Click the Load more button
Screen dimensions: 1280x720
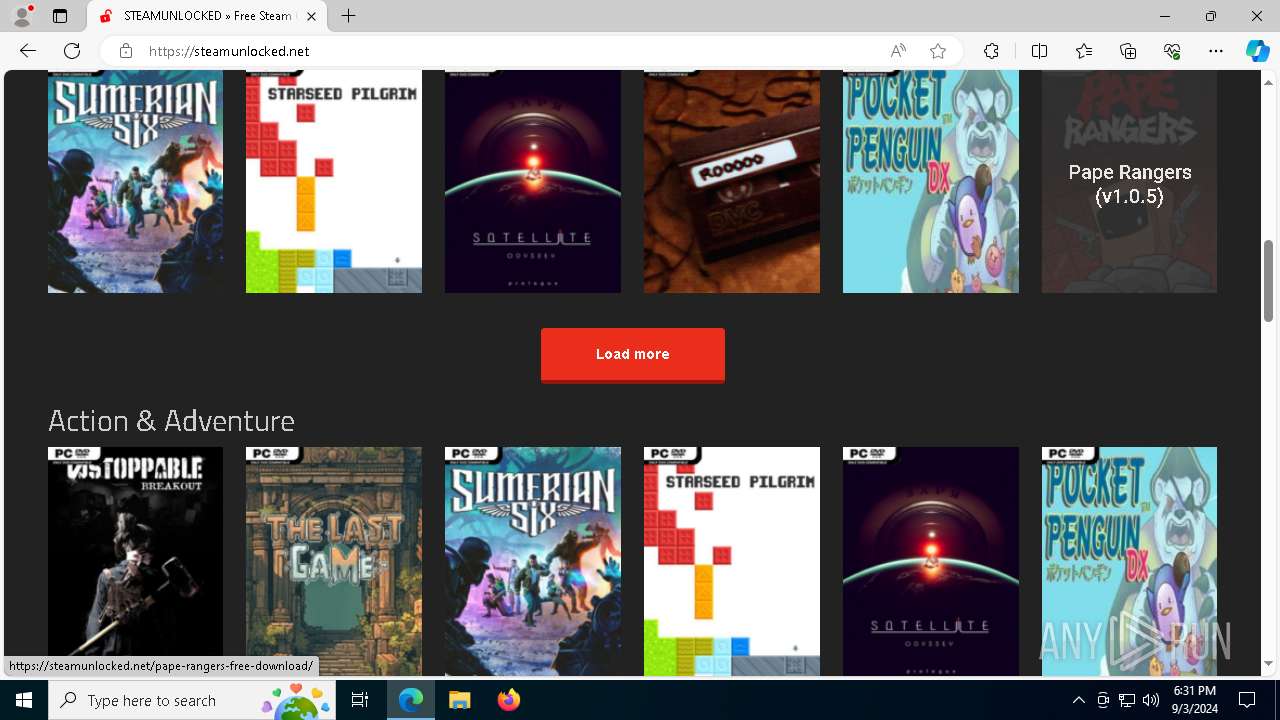(x=633, y=355)
